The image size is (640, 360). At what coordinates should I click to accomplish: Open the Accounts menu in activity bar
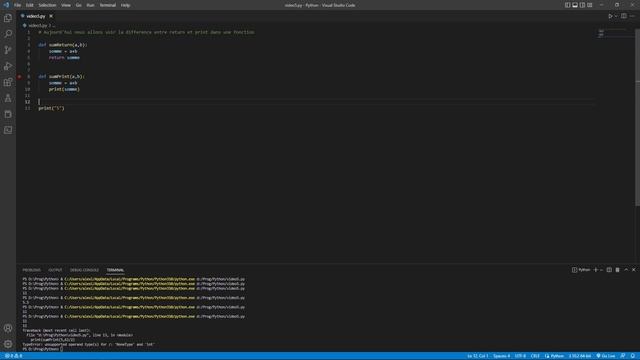[x=8, y=328]
